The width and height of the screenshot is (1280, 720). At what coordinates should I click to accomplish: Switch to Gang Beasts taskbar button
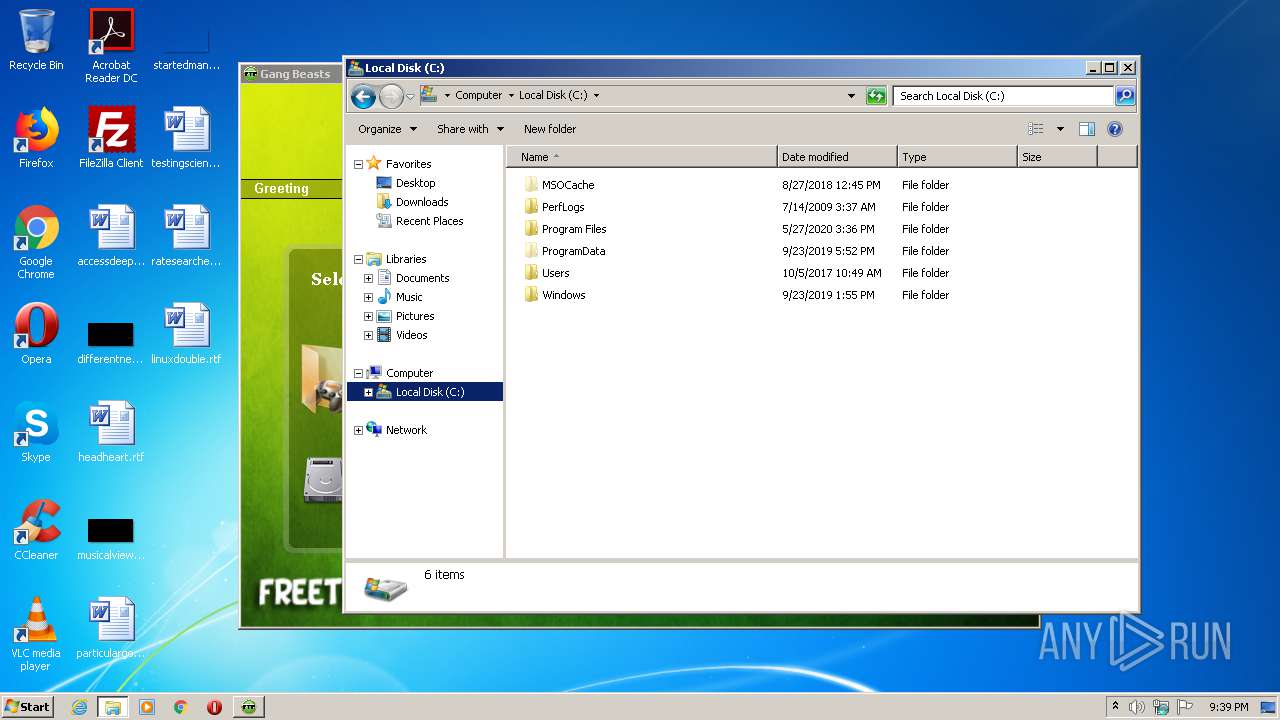tap(248, 707)
